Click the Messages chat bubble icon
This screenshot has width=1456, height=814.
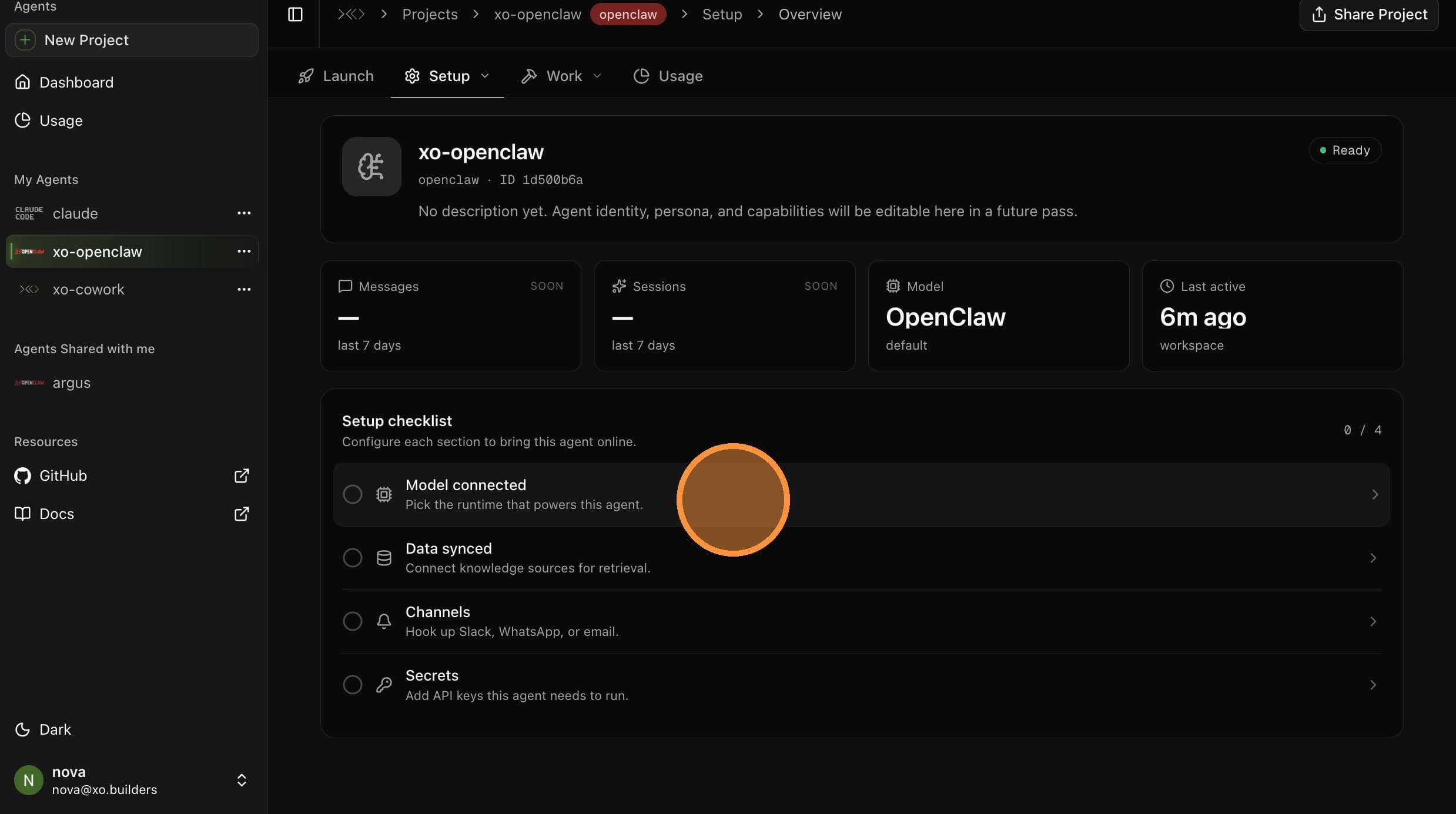click(x=345, y=286)
